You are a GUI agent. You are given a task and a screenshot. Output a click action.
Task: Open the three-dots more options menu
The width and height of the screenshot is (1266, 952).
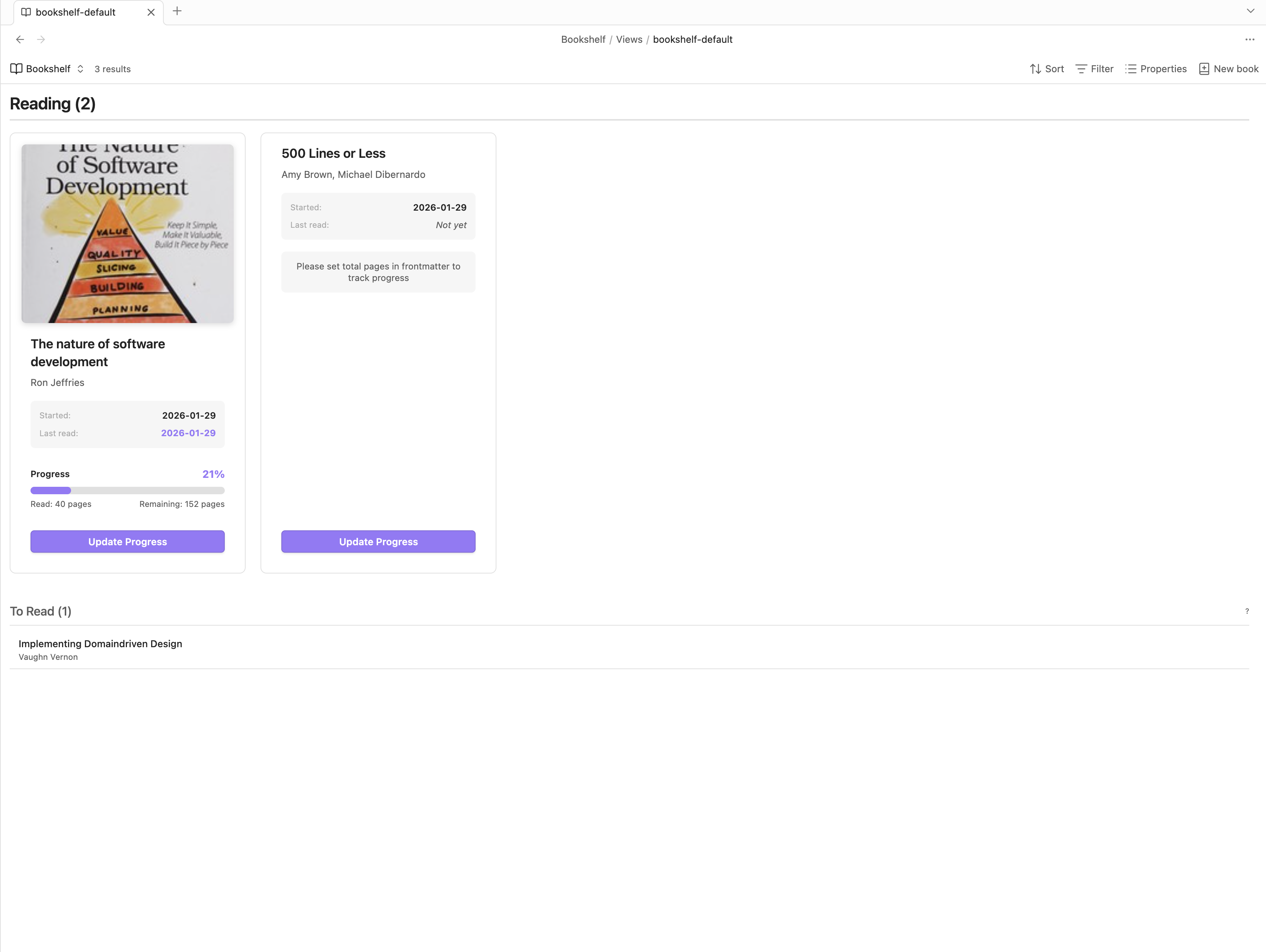tap(1249, 39)
